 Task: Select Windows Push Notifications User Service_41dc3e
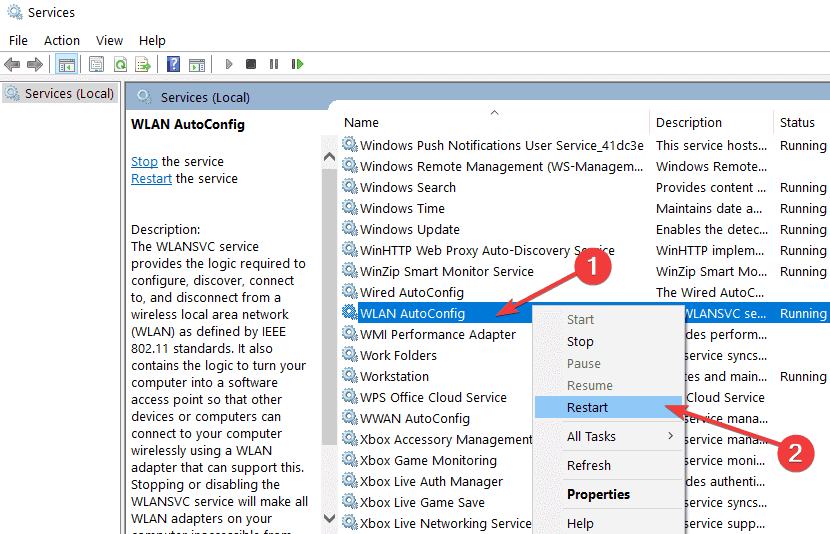tap(502, 146)
